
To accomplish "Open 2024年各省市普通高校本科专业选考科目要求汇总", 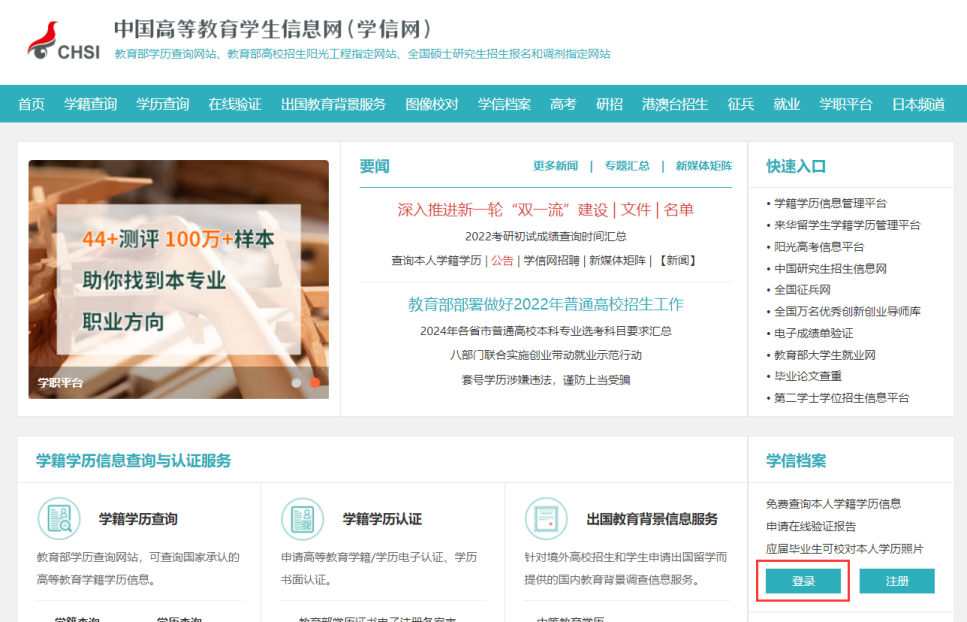I will (546, 331).
